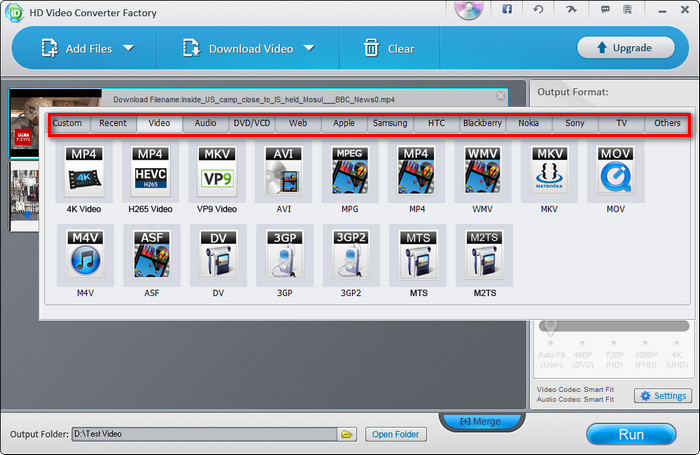Switch to the TV tab

coord(621,123)
